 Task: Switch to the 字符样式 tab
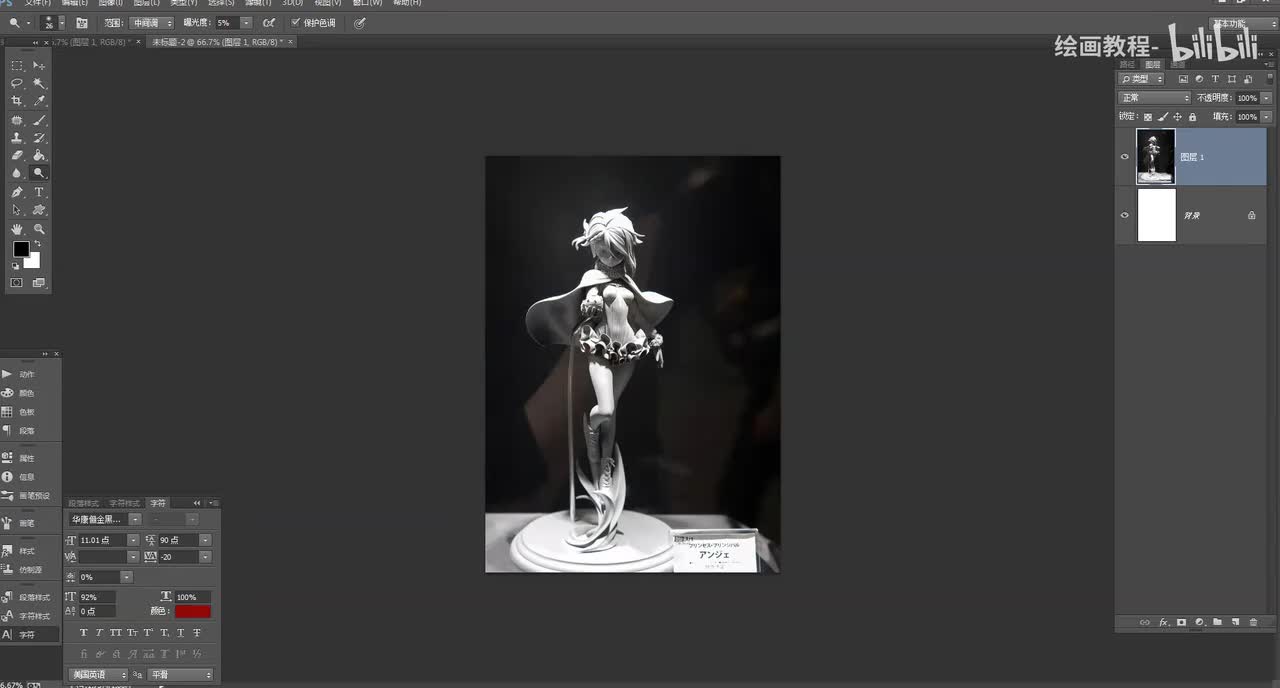tap(125, 503)
